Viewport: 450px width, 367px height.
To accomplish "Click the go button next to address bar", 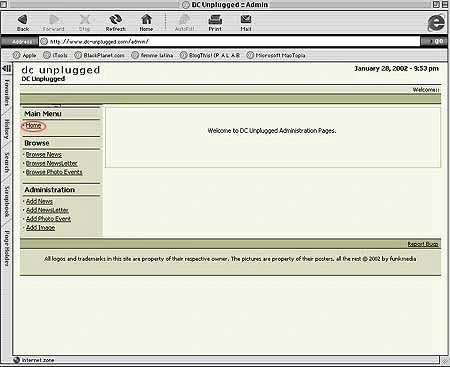I will (x=434, y=41).
